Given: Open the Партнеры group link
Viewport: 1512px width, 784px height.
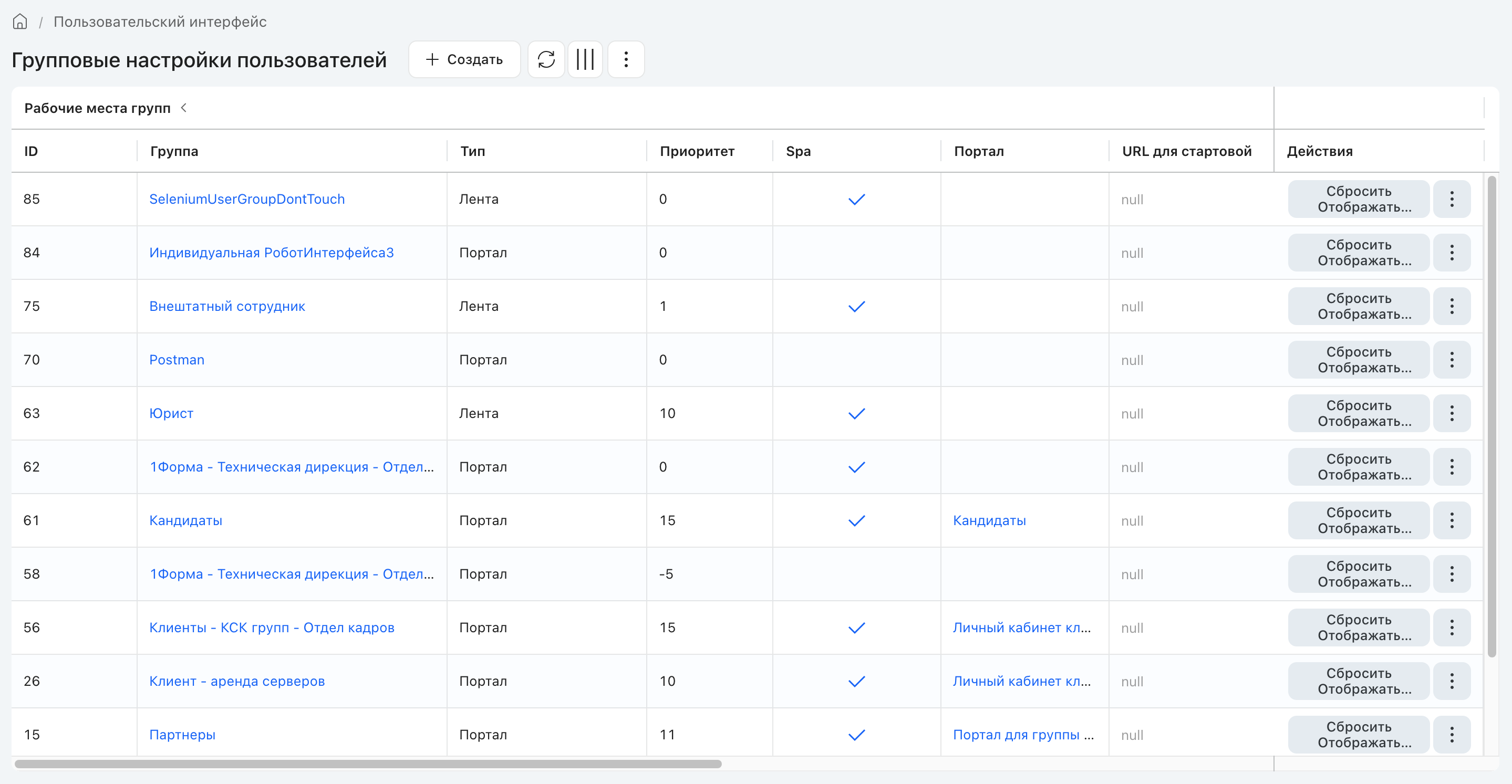Looking at the screenshot, I should pos(182,734).
